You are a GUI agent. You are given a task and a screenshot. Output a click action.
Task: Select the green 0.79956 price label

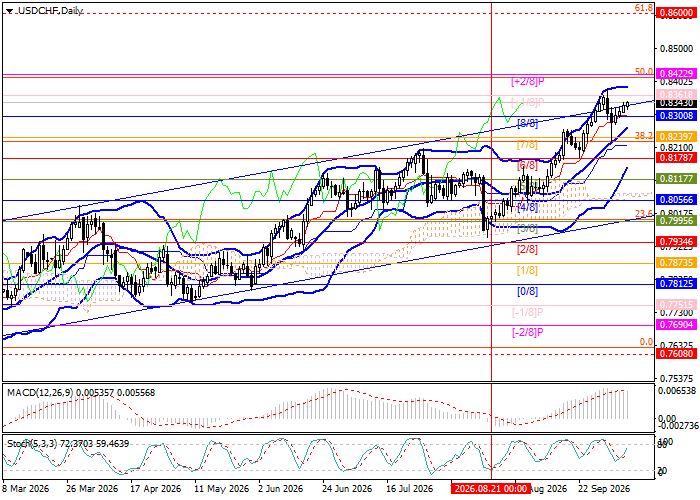676,221
